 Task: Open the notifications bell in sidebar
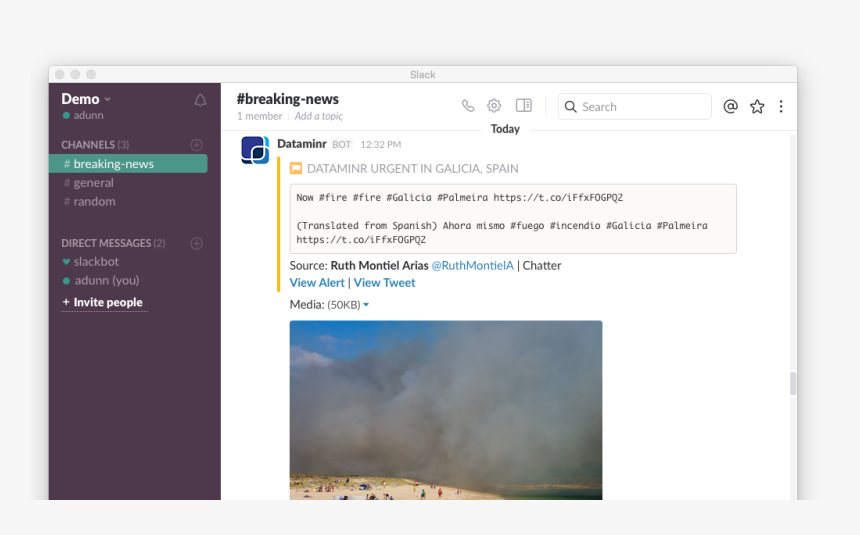coord(200,100)
